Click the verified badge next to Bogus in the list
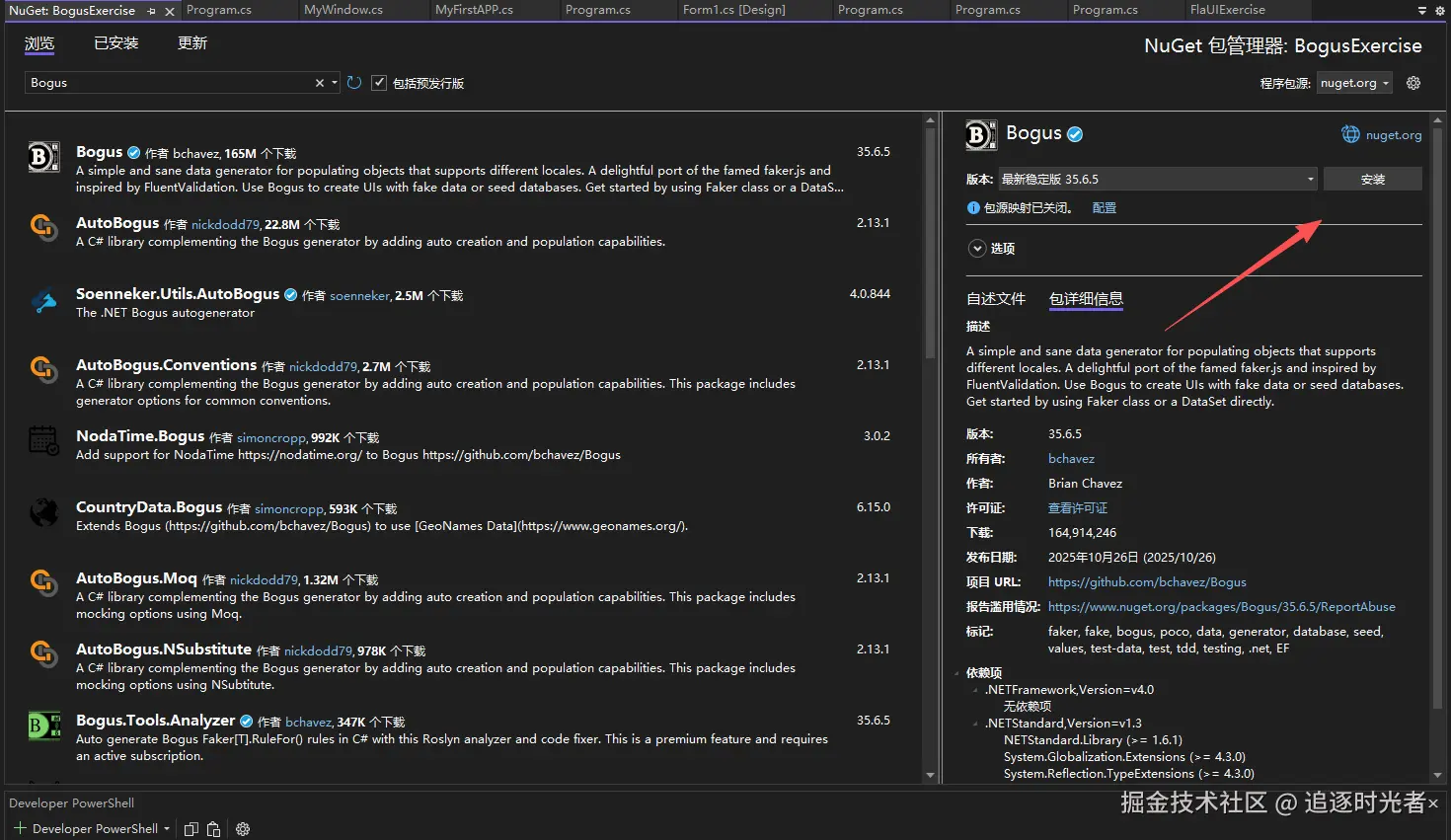 click(x=133, y=153)
